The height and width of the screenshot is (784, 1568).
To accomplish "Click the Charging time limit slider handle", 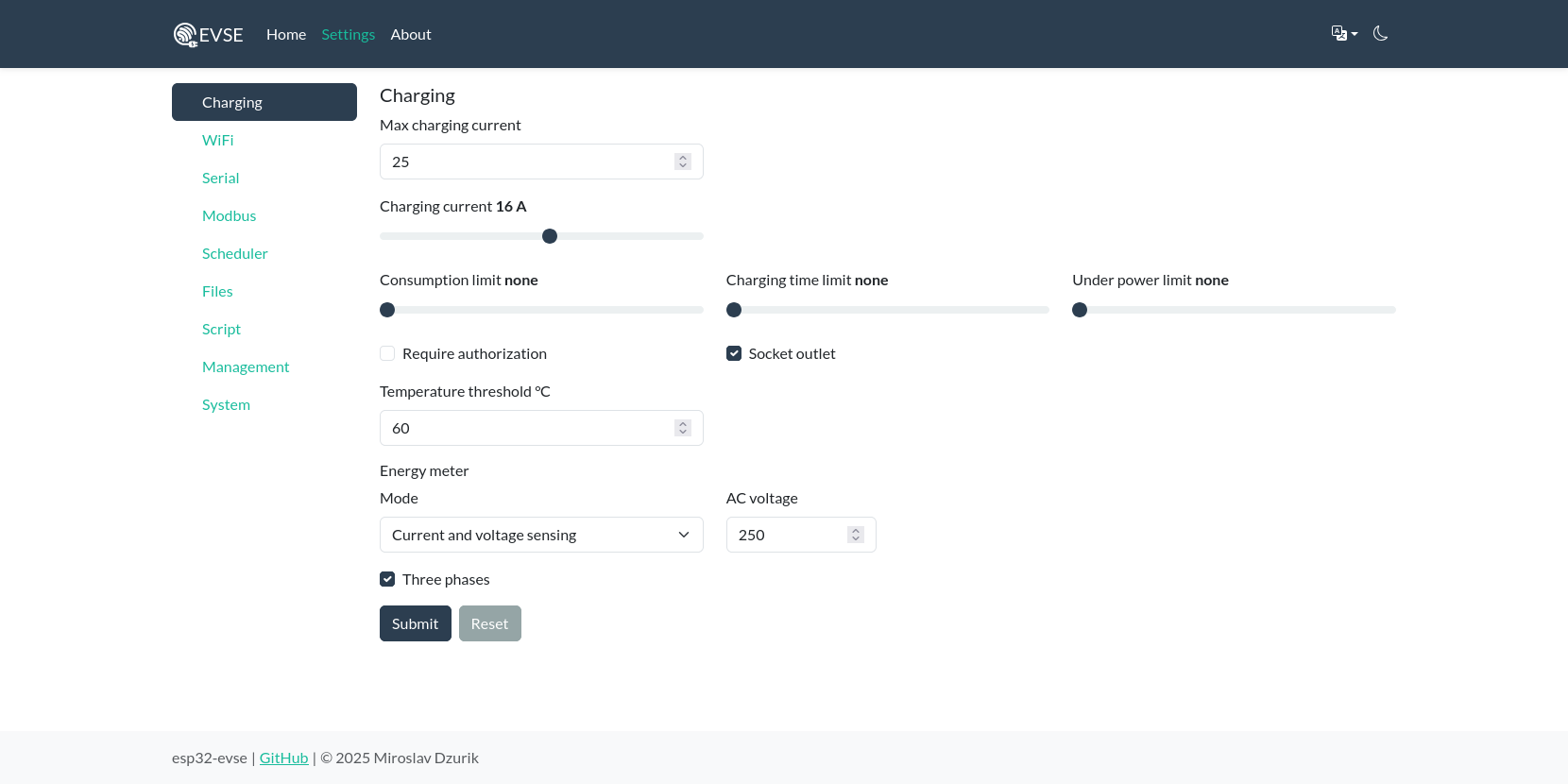I will (734, 310).
